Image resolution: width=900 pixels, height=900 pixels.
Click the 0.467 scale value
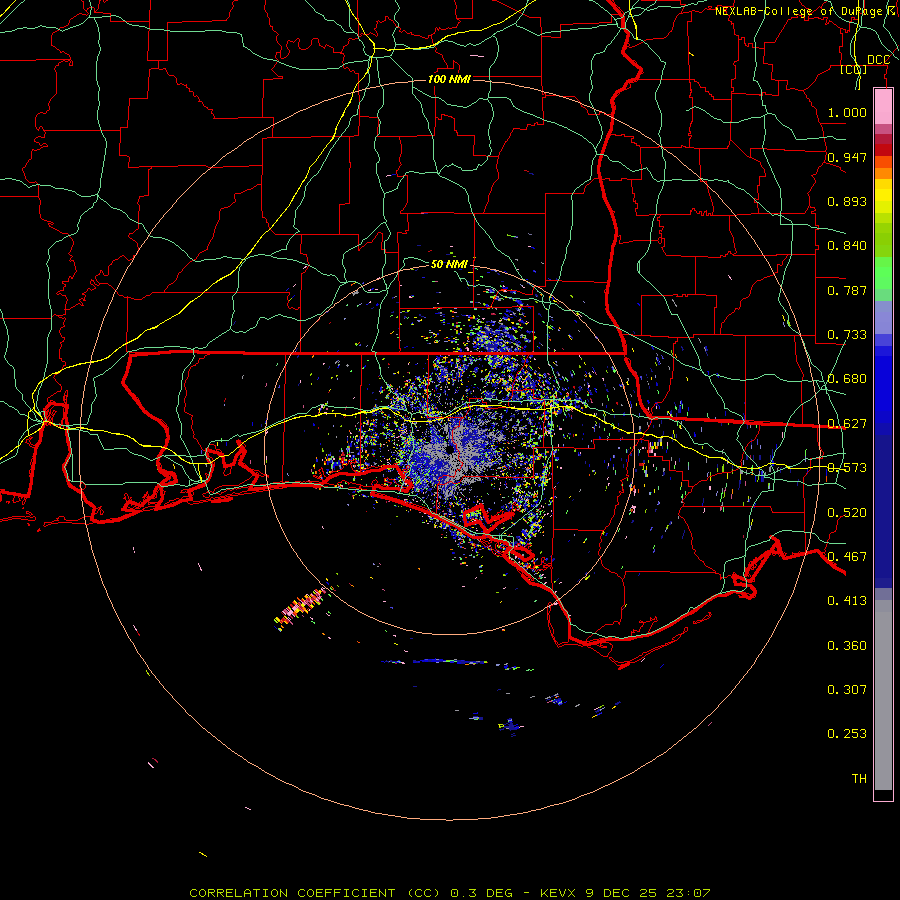click(x=847, y=556)
